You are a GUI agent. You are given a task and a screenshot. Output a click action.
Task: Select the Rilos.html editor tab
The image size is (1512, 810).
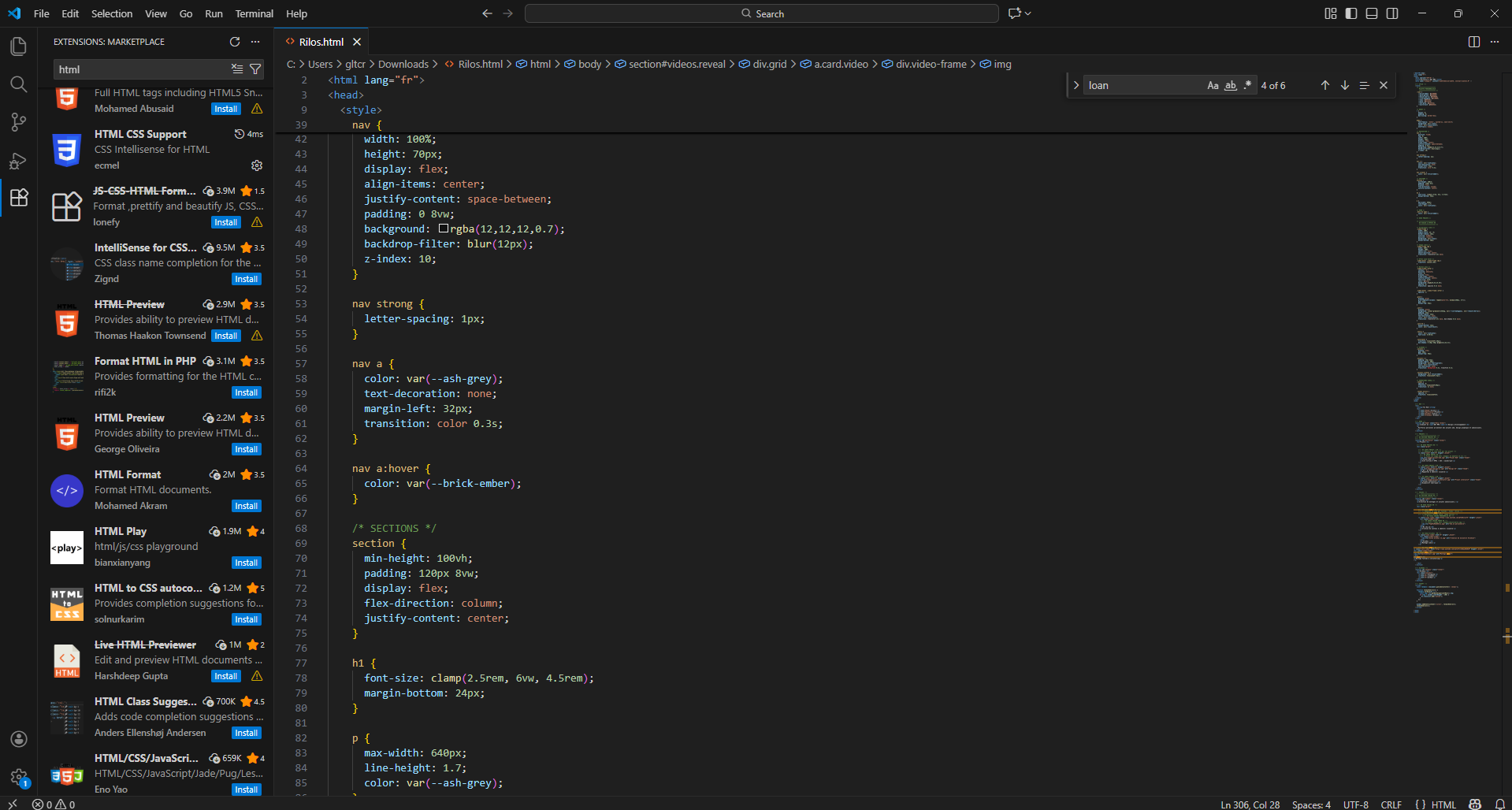321,42
